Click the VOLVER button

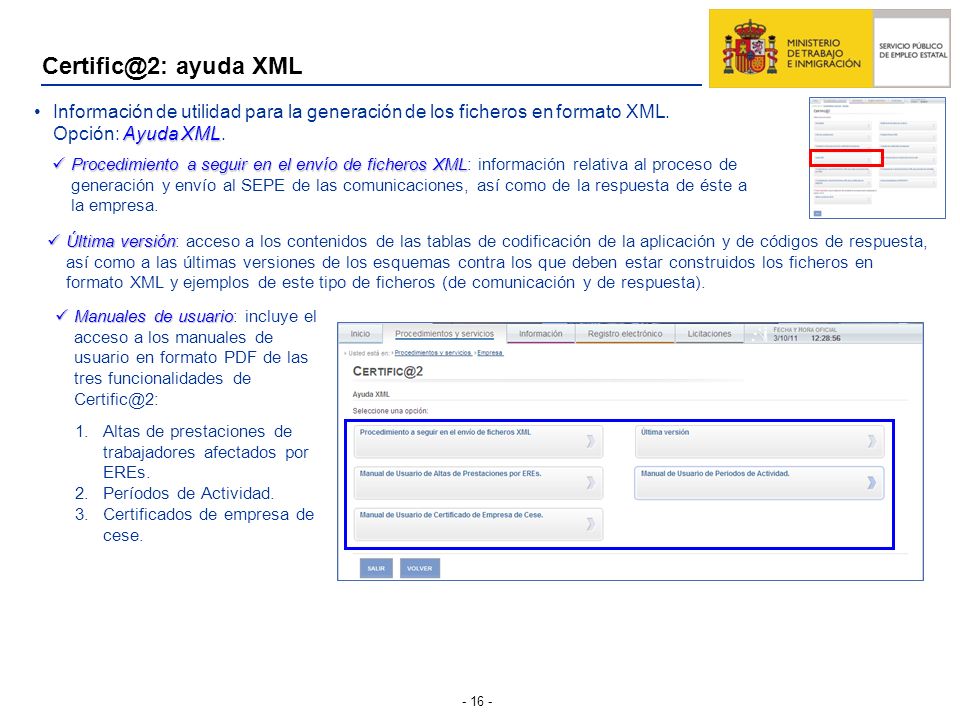419,568
